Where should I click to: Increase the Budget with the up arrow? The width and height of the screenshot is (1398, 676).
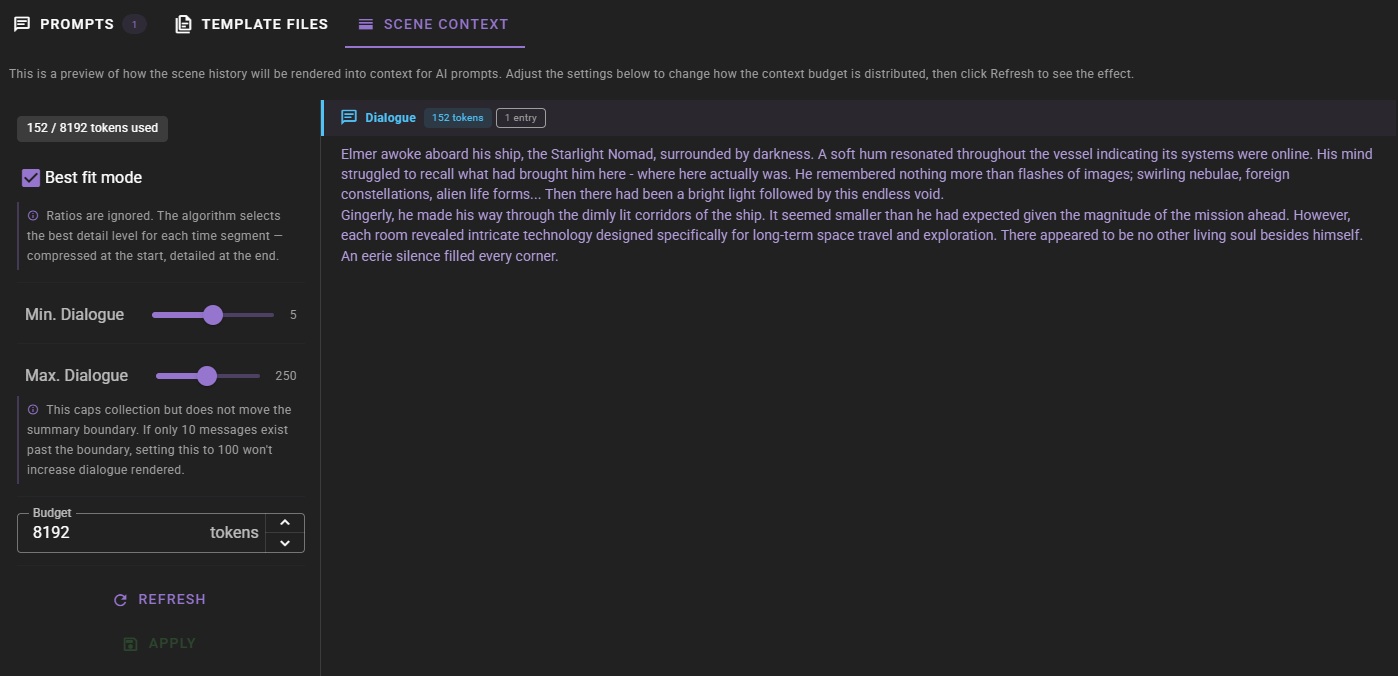coord(285,523)
